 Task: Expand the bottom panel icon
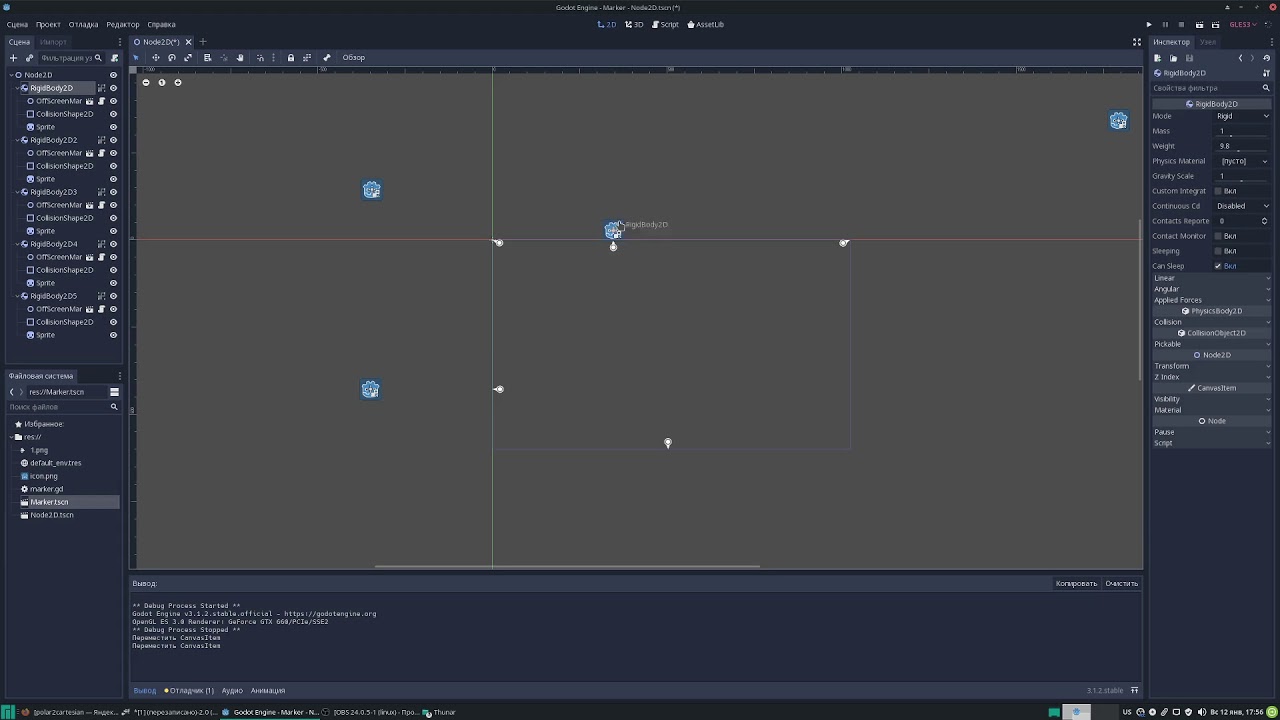click(1135, 690)
